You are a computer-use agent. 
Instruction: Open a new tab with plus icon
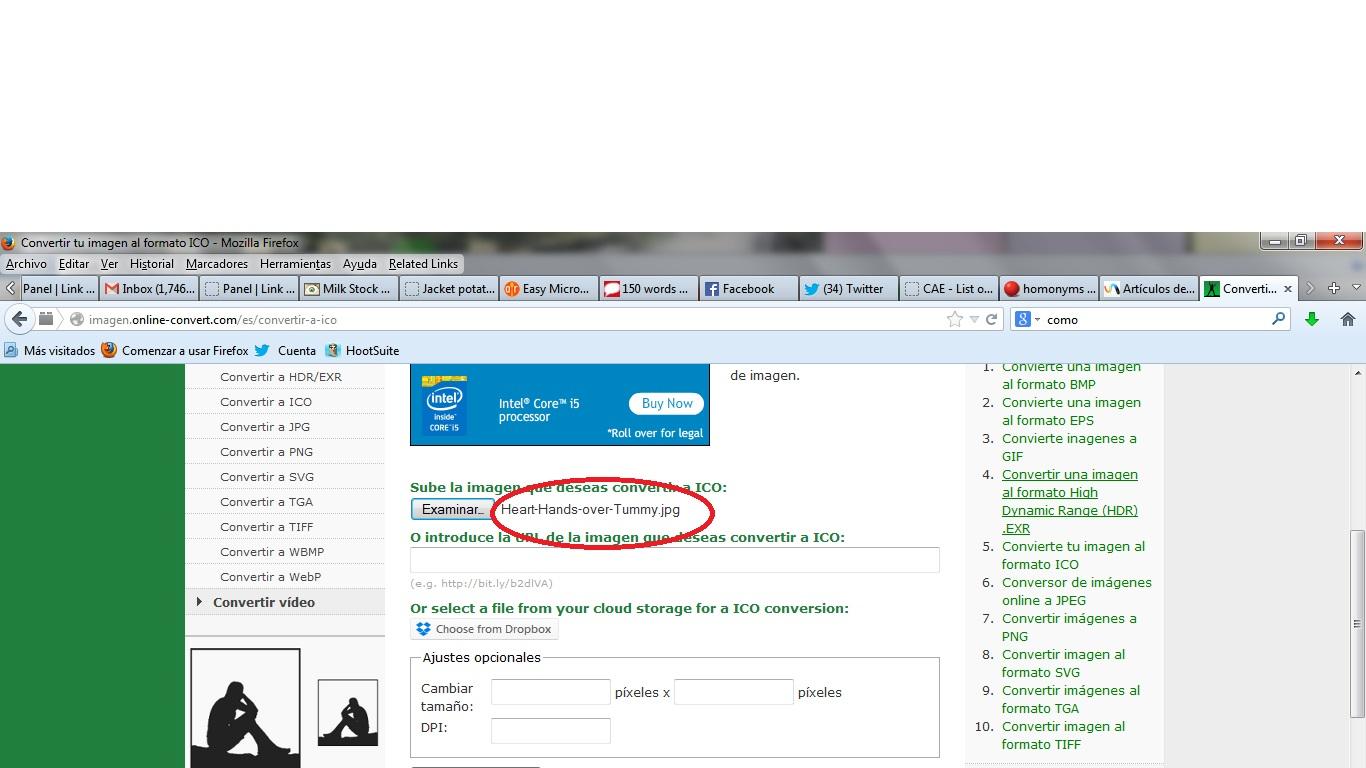tap(1333, 289)
